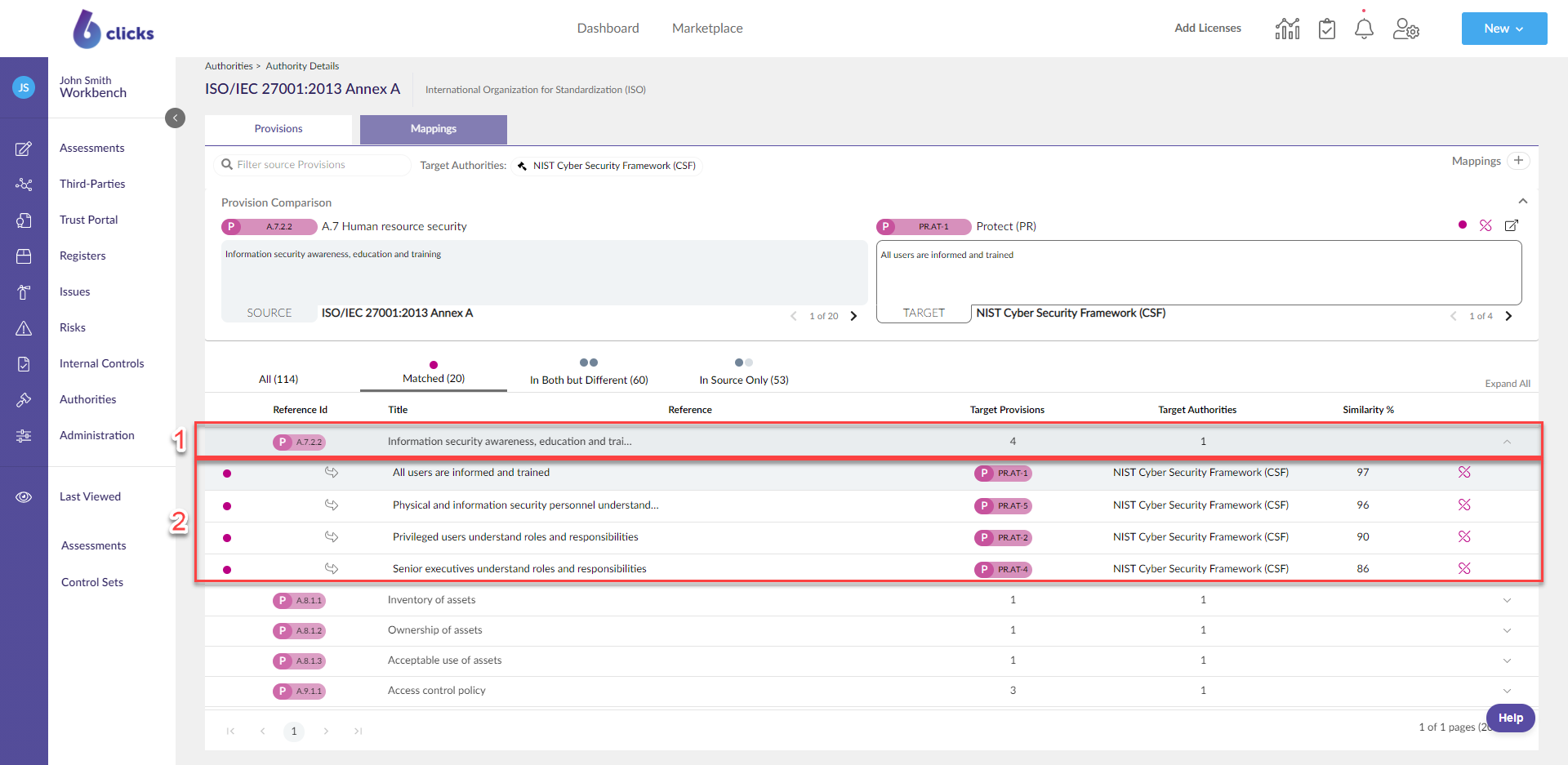This screenshot has width=1568, height=765.
Task: Collapse the Provision Comparison panel
Action: [1523, 201]
